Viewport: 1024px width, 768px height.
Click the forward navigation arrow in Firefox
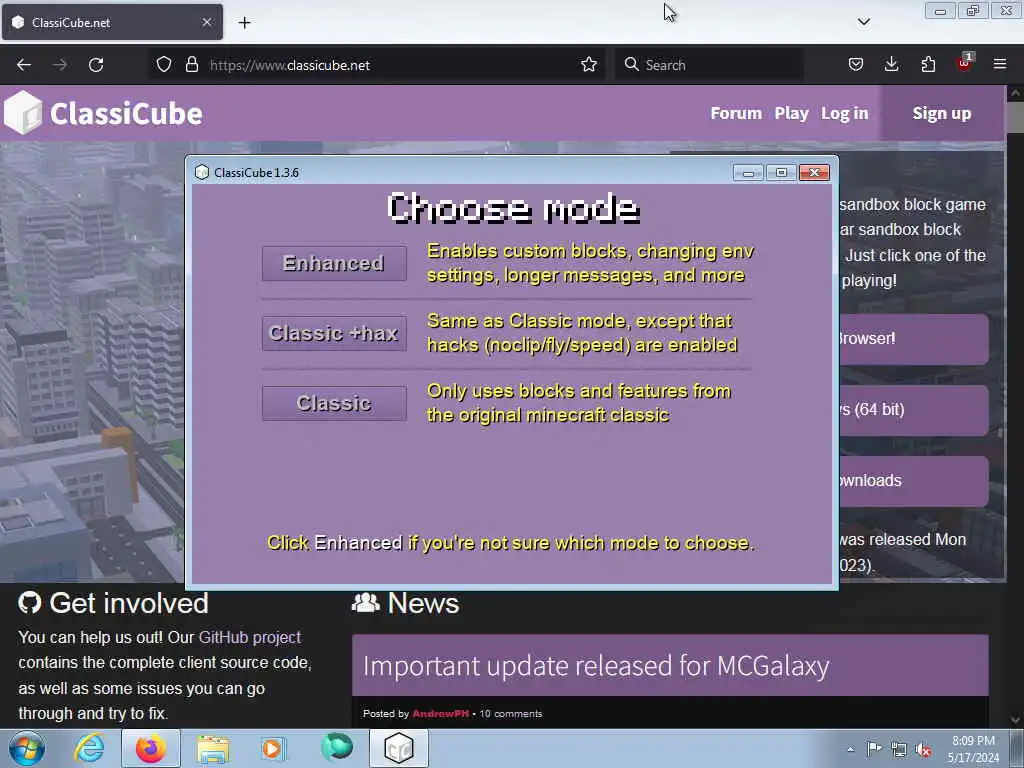point(60,65)
